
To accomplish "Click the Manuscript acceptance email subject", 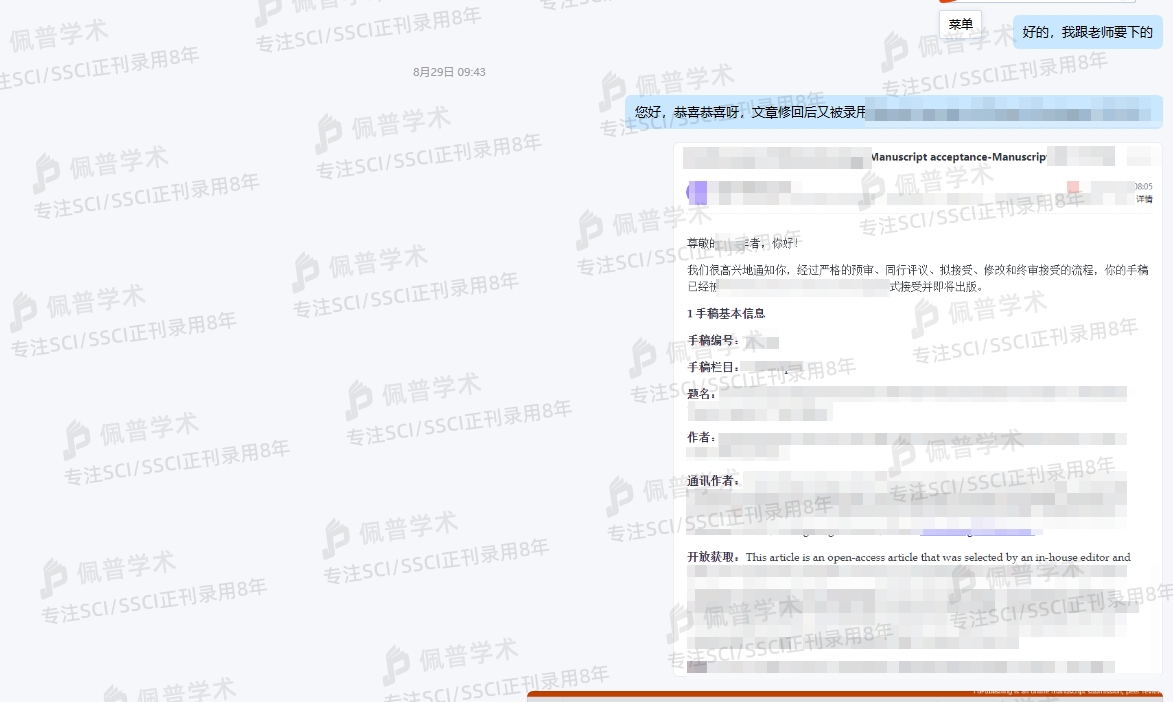I will [958, 157].
